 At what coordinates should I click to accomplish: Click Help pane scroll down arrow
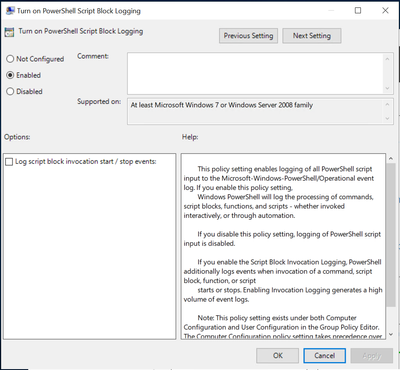(x=391, y=334)
